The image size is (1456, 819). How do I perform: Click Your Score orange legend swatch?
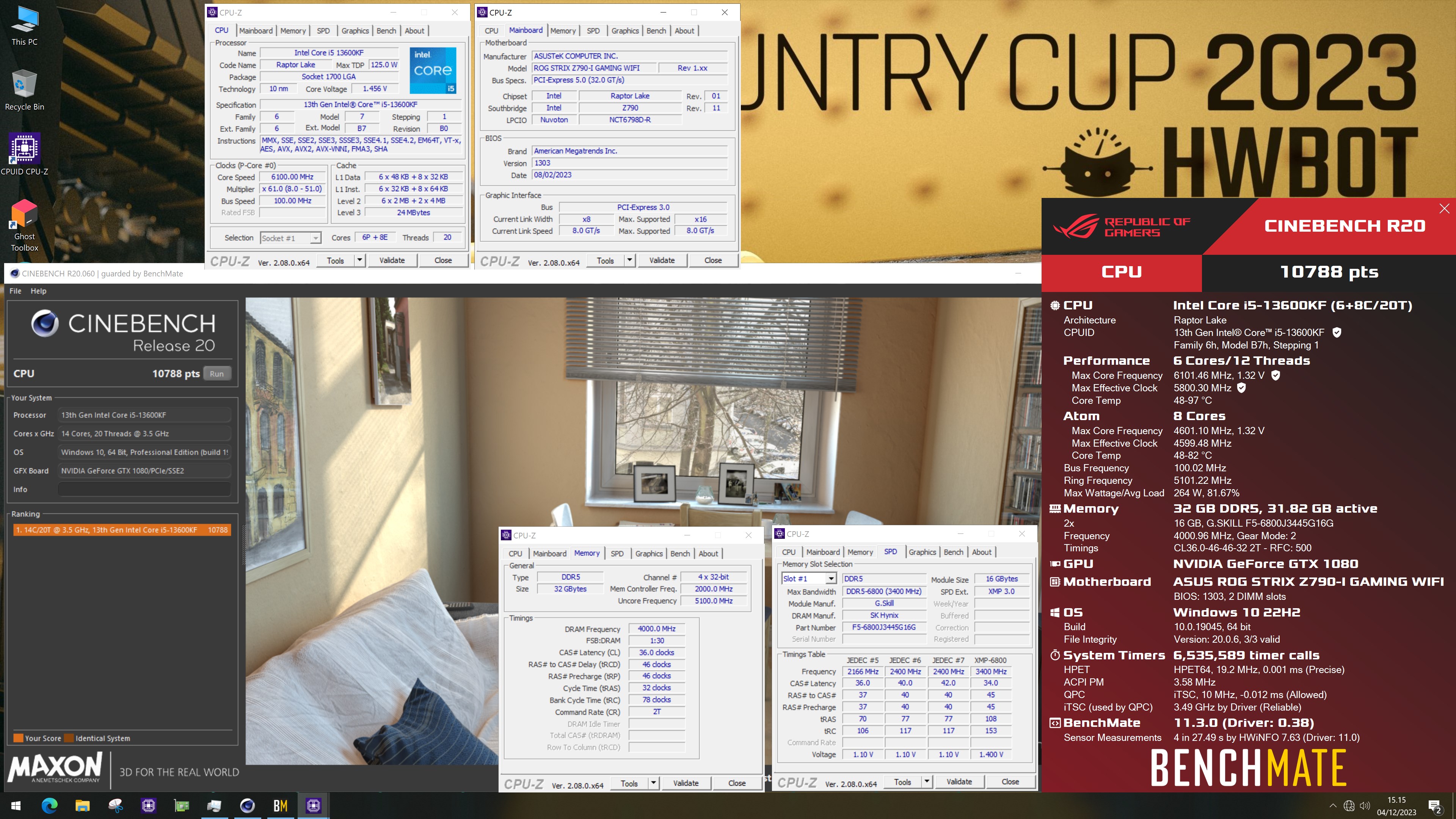(x=18, y=738)
